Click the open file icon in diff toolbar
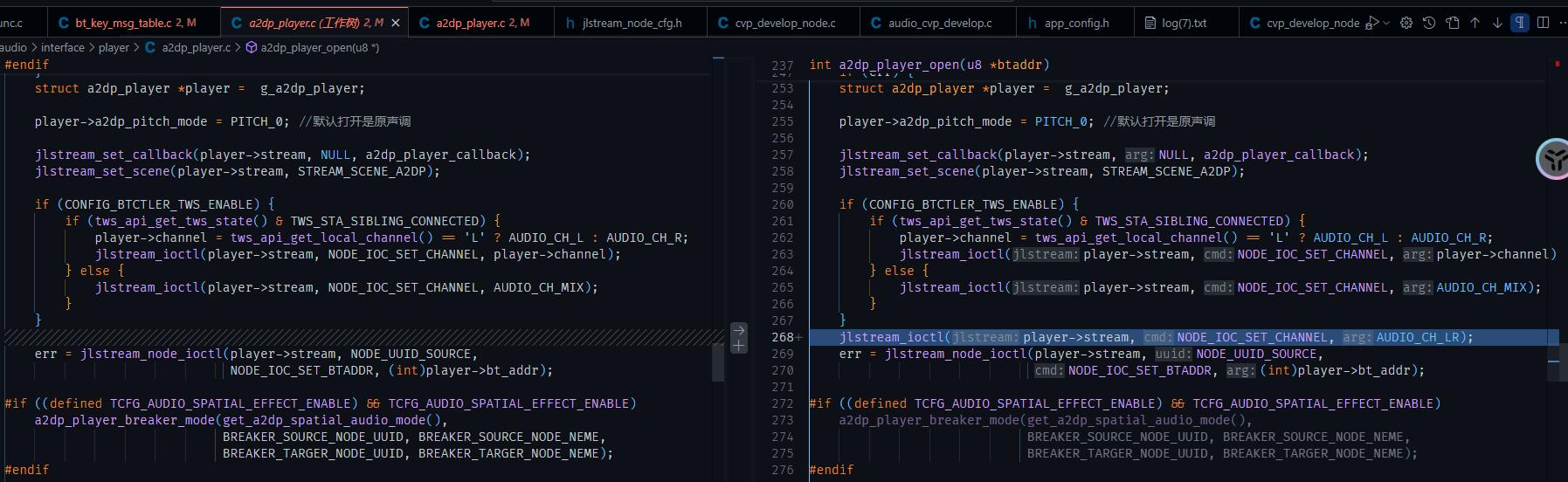The width and height of the screenshot is (1568, 482). pos(1452,23)
